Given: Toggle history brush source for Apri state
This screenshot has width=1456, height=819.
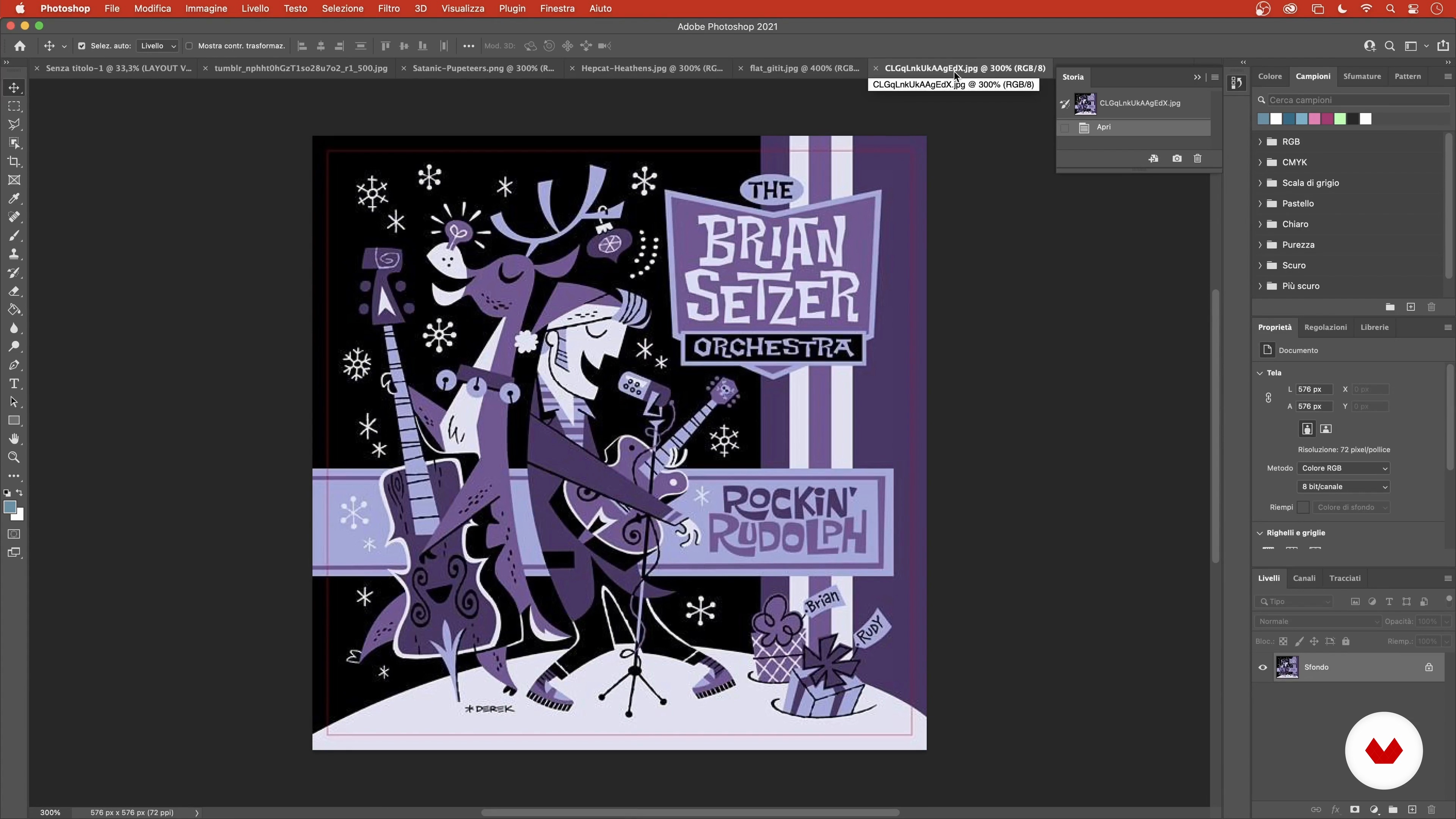Looking at the screenshot, I should point(1065,128).
